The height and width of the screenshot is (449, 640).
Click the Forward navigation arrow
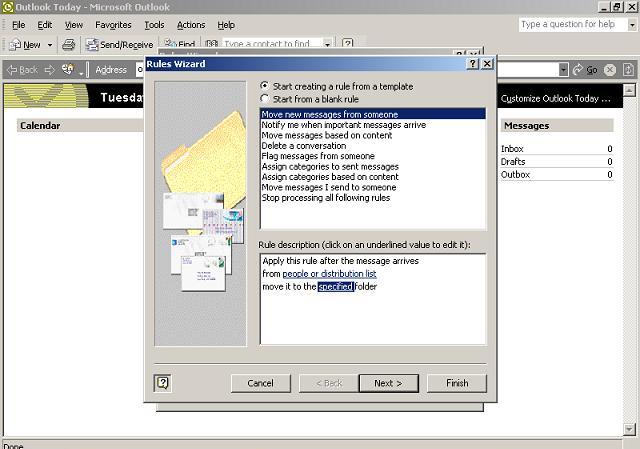point(49,70)
